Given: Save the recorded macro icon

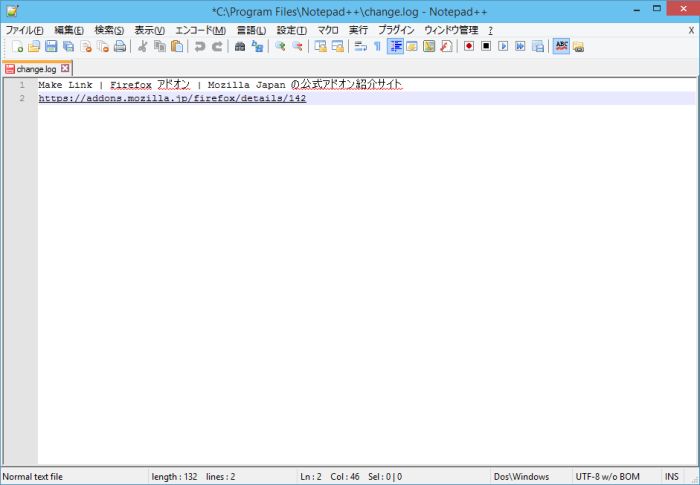Looking at the screenshot, I should (538, 46).
